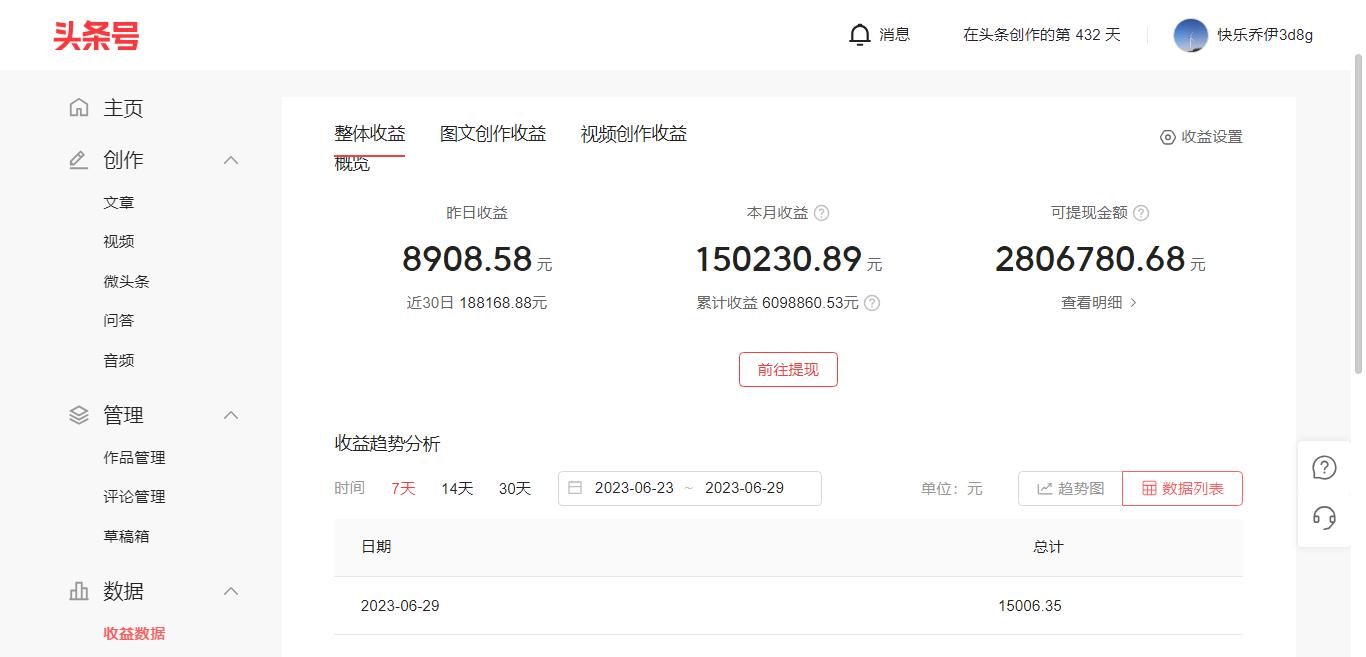
Task: Collapse the 创作 sidebar section
Action: click(x=232, y=159)
